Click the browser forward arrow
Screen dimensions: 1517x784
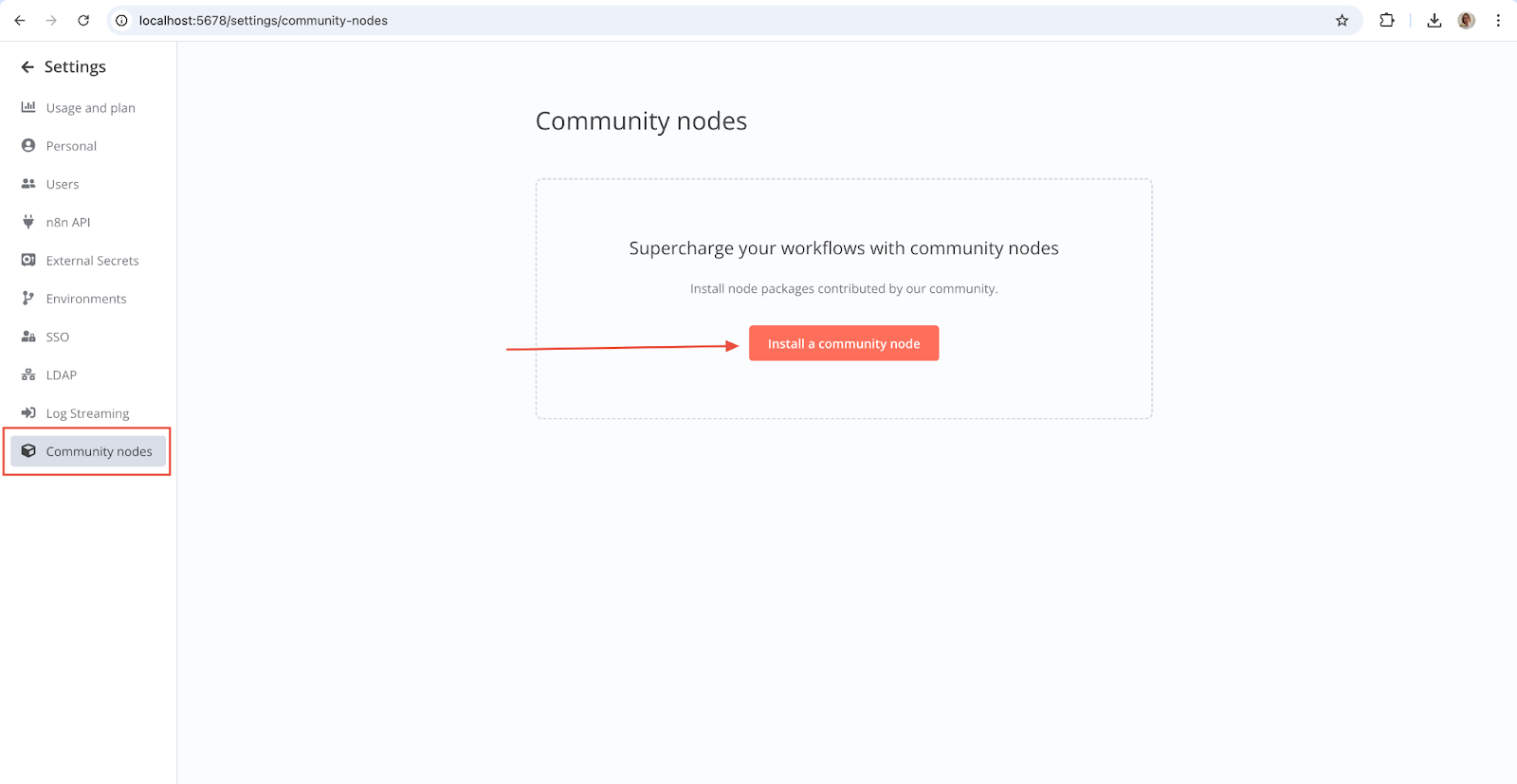51,20
